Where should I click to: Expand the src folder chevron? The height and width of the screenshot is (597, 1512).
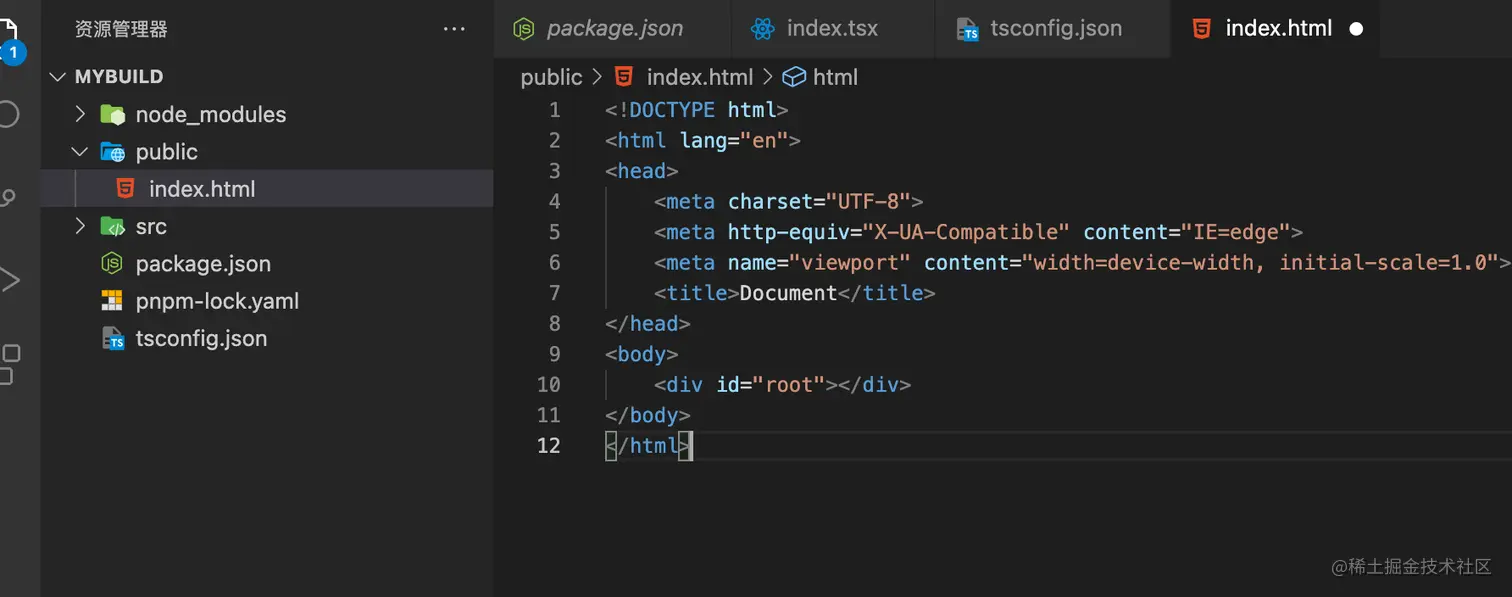pos(80,227)
